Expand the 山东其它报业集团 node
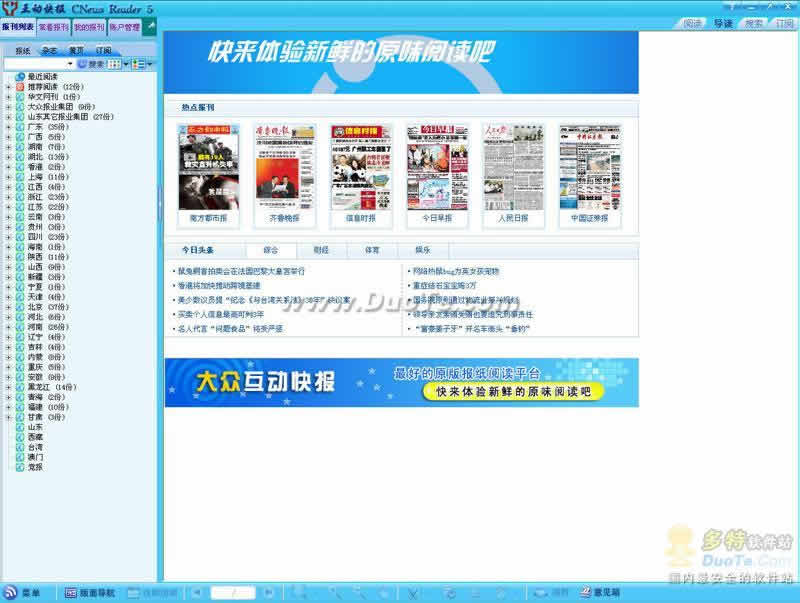Viewport: 800px width, 603px height. (8, 117)
